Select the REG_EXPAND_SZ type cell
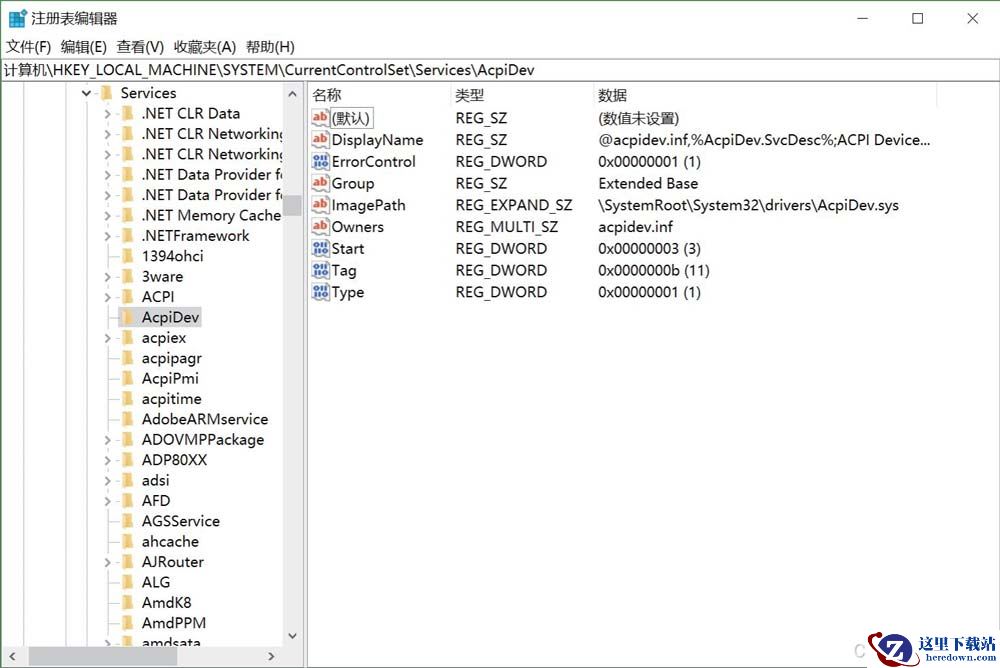This screenshot has width=1000, height=668. tap(514, 205)
